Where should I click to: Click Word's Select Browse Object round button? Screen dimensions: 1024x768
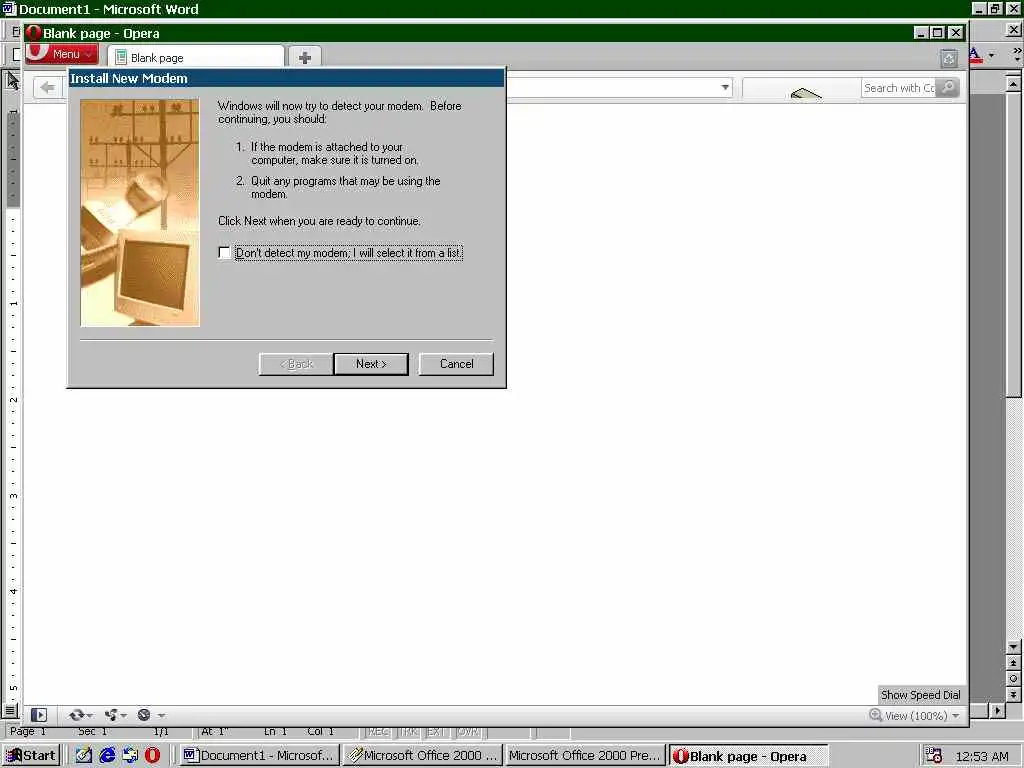click(1014, 679)
